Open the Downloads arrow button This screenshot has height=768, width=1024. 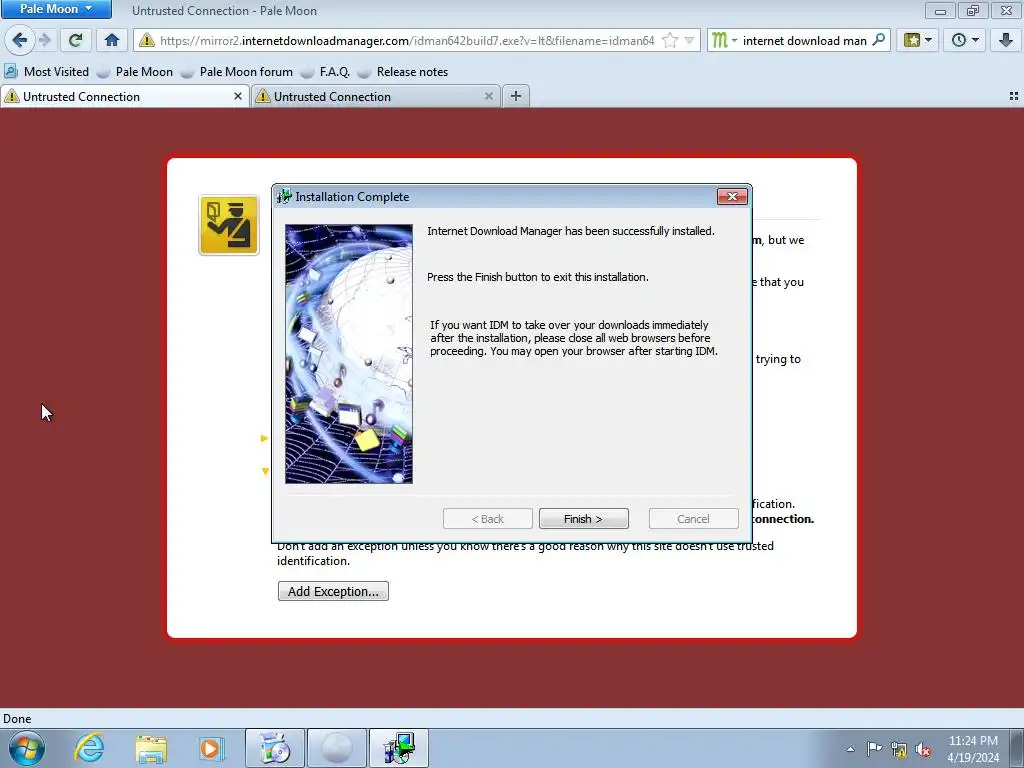tap(1006, 40)
